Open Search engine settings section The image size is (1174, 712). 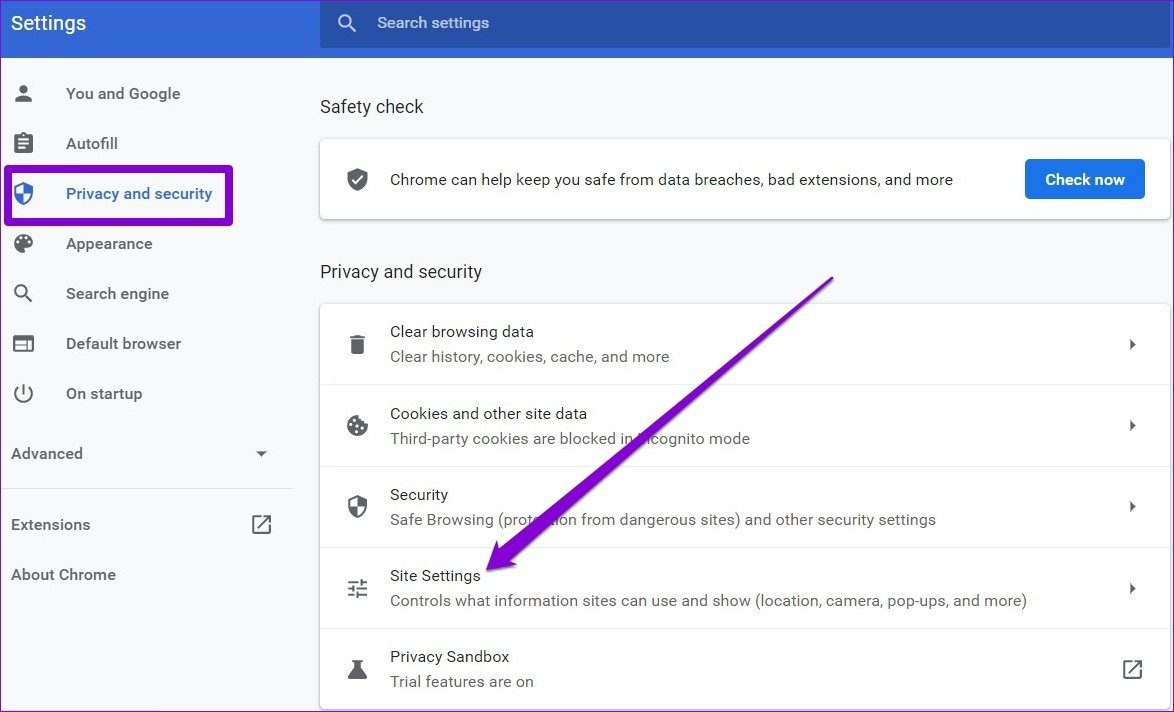(x=117, y=293)
